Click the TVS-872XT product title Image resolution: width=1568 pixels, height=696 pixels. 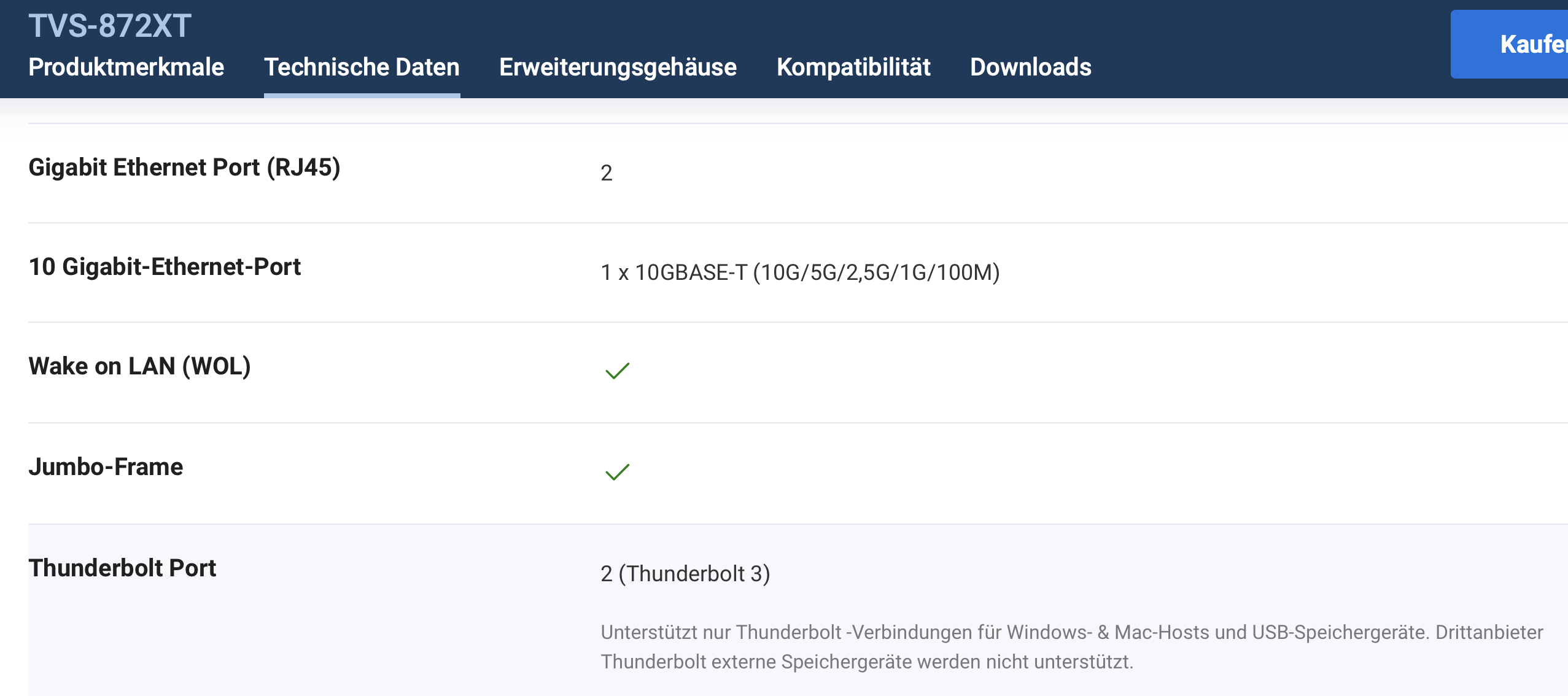(x=110, y=26)
